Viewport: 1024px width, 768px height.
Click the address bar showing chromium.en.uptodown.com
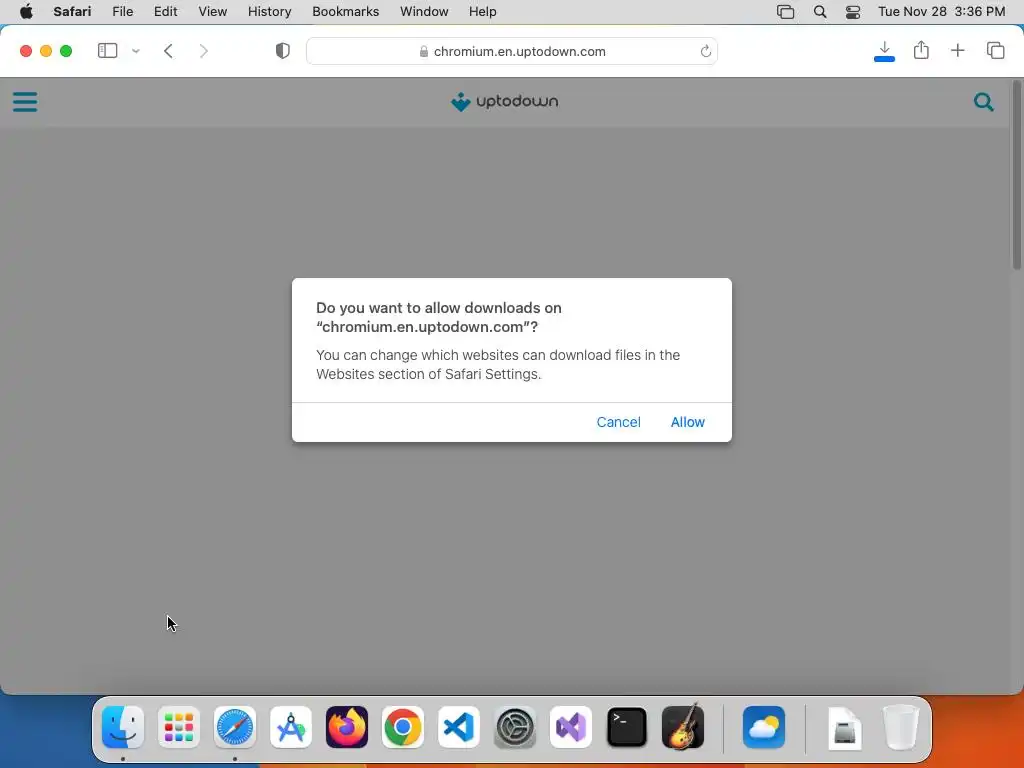511,51
